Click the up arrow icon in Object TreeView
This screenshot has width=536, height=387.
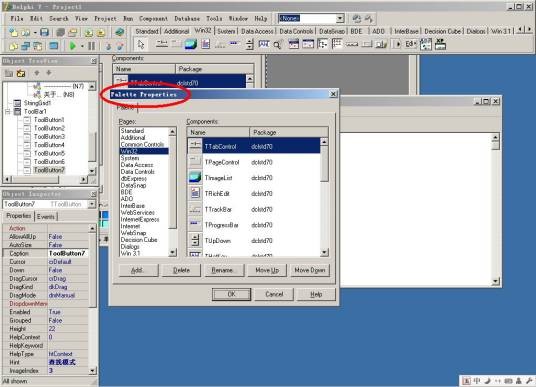(37, 73)
